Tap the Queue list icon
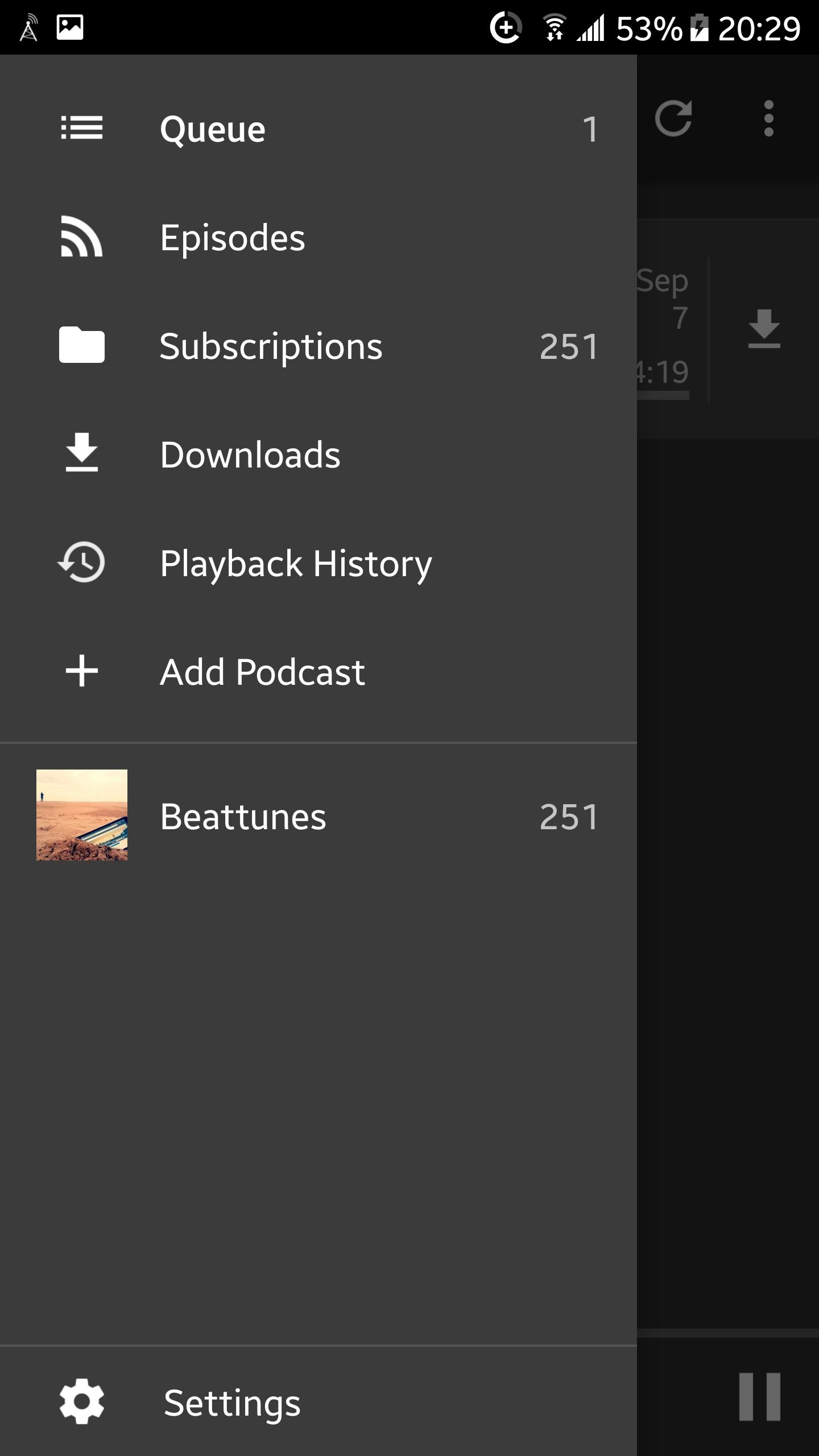This screenshot has height=1456, width=819. click(x=82, y=128)
